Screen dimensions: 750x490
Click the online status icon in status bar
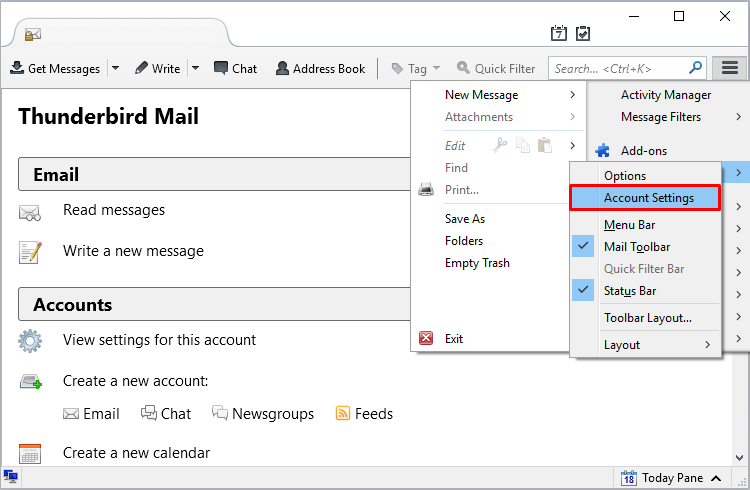pos(11,477)
